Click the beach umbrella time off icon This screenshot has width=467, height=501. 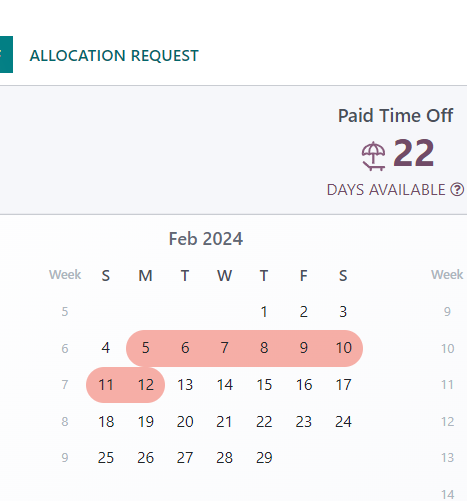[374, 156]
